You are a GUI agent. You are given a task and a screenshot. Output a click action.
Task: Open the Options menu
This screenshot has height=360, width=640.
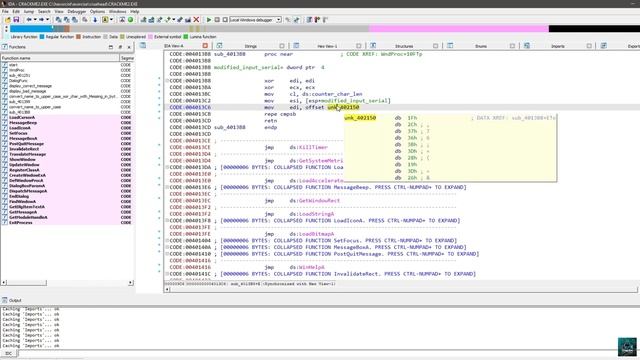97,11
